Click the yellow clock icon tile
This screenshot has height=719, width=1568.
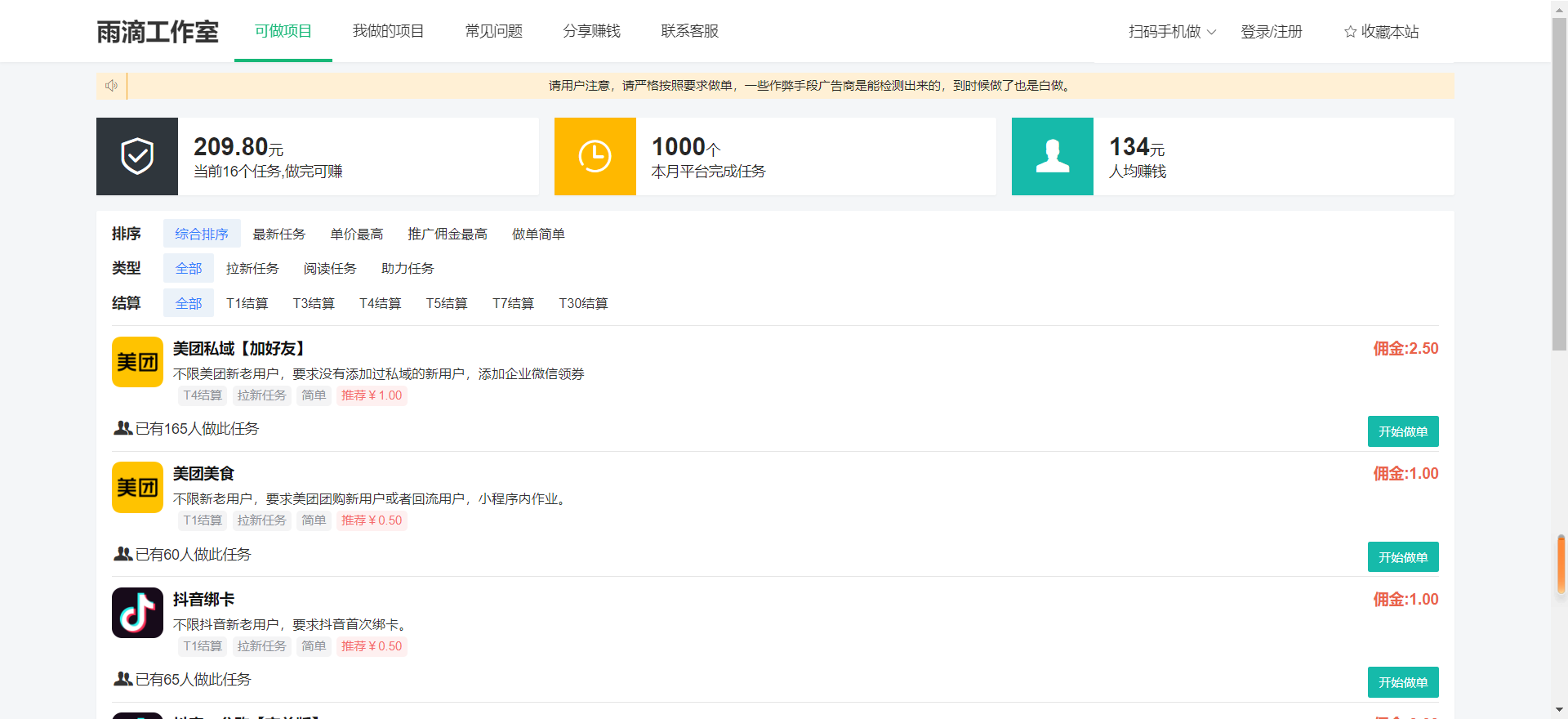tap(595, 156)
